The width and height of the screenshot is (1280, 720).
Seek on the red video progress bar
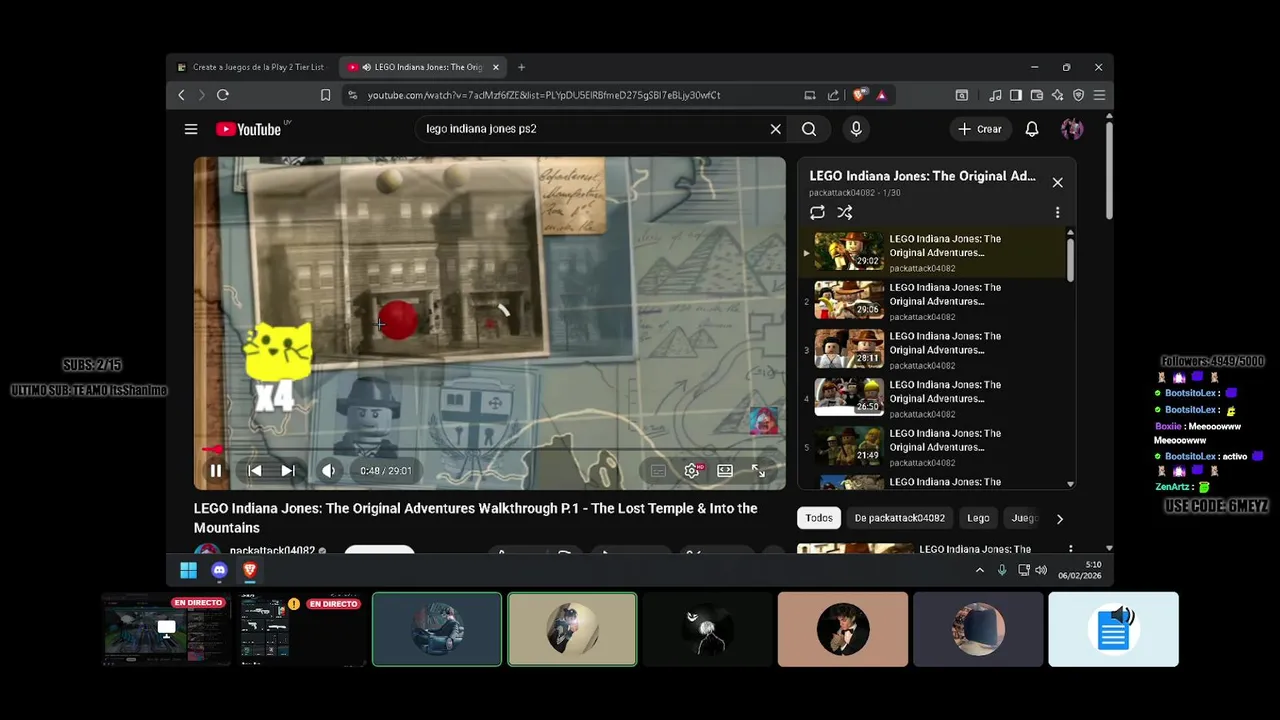[490, 450]
